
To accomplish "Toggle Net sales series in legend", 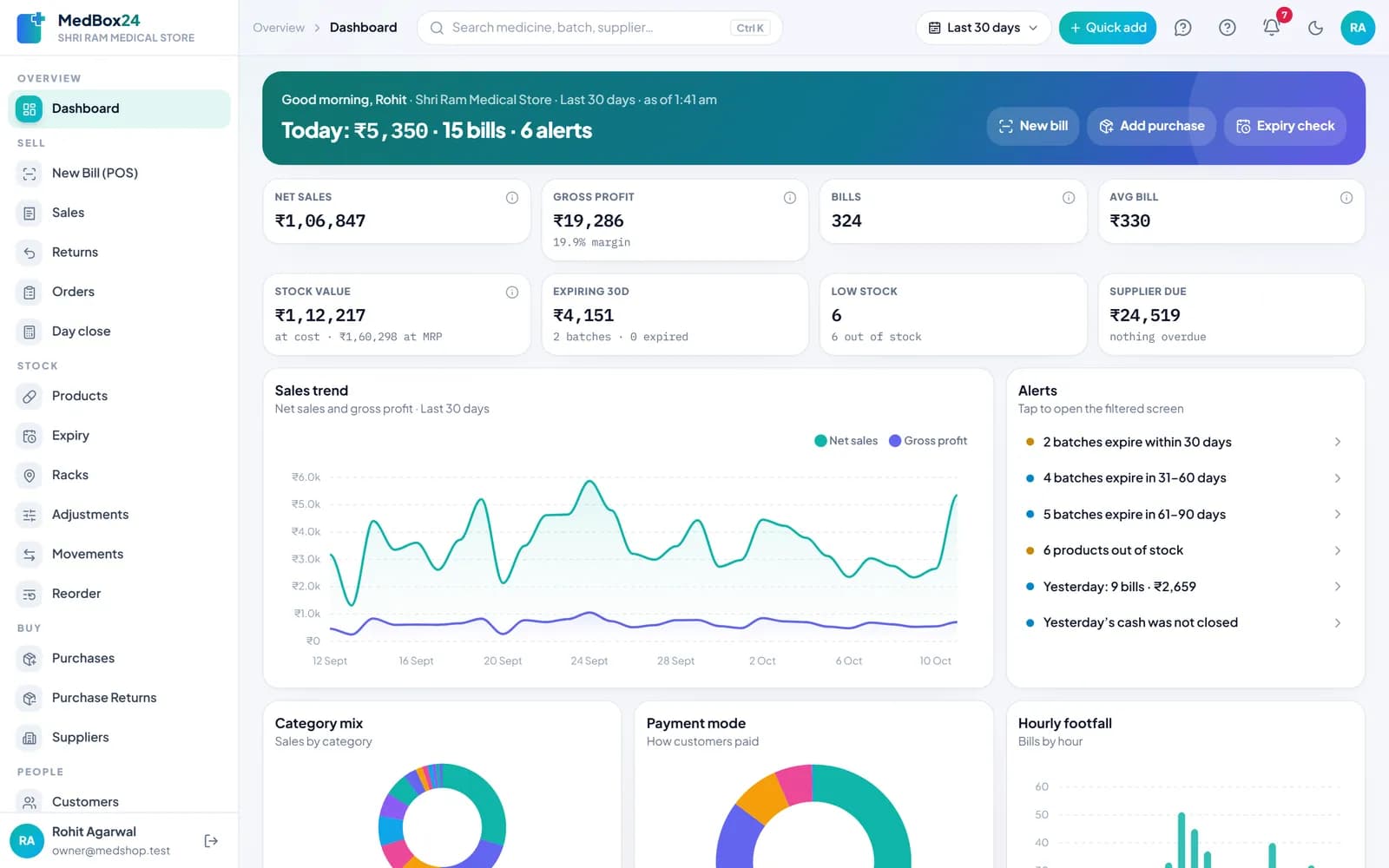I will click(846, 441).
